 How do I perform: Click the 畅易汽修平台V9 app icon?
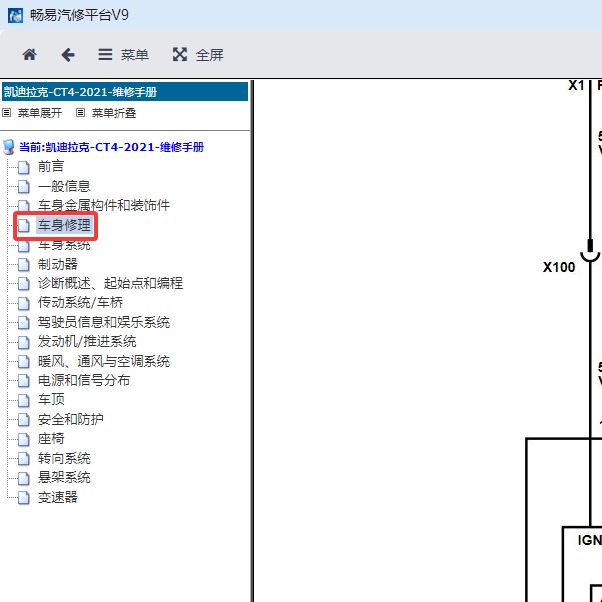[x=15, y=15]
